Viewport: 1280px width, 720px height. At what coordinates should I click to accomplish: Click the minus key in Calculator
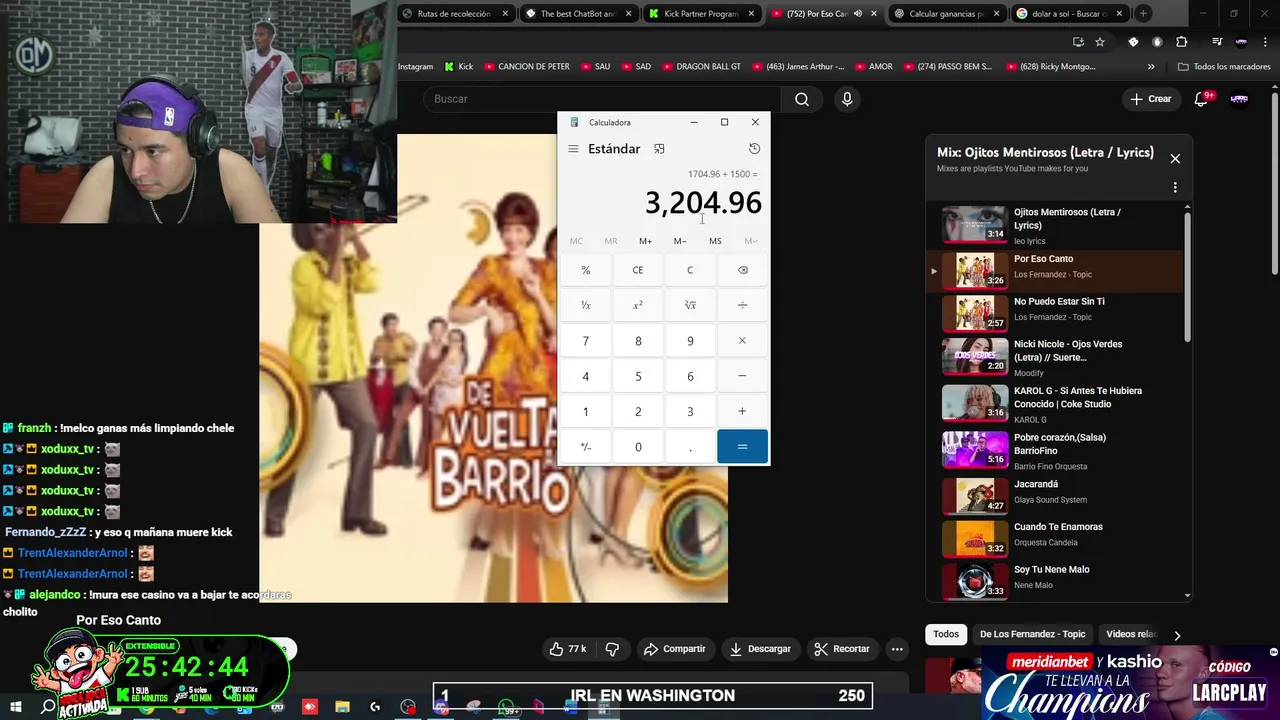pos(742,376)
